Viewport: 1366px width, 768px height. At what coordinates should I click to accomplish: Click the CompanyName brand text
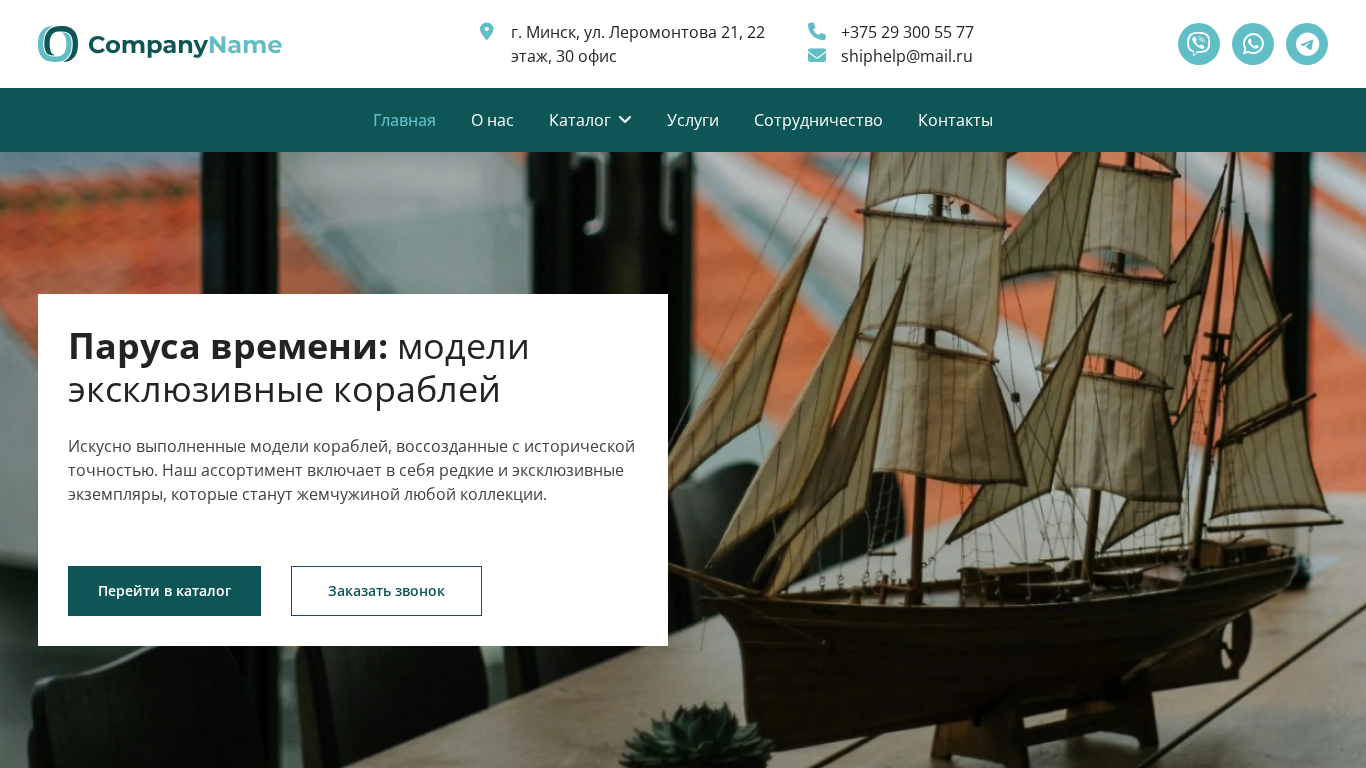pyautogui.click(x=185, y=45)
